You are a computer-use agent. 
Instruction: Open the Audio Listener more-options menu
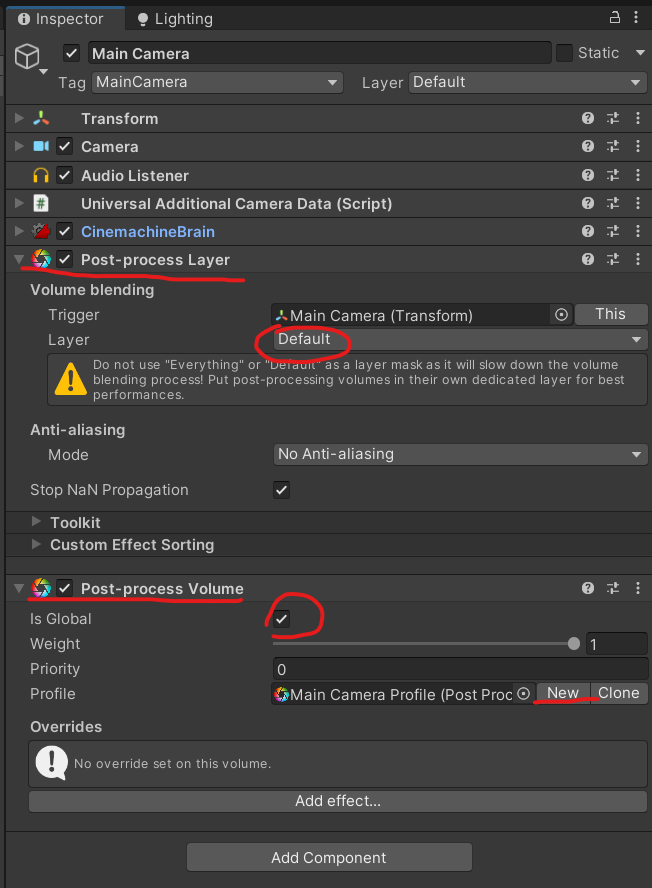pos(638,175)
